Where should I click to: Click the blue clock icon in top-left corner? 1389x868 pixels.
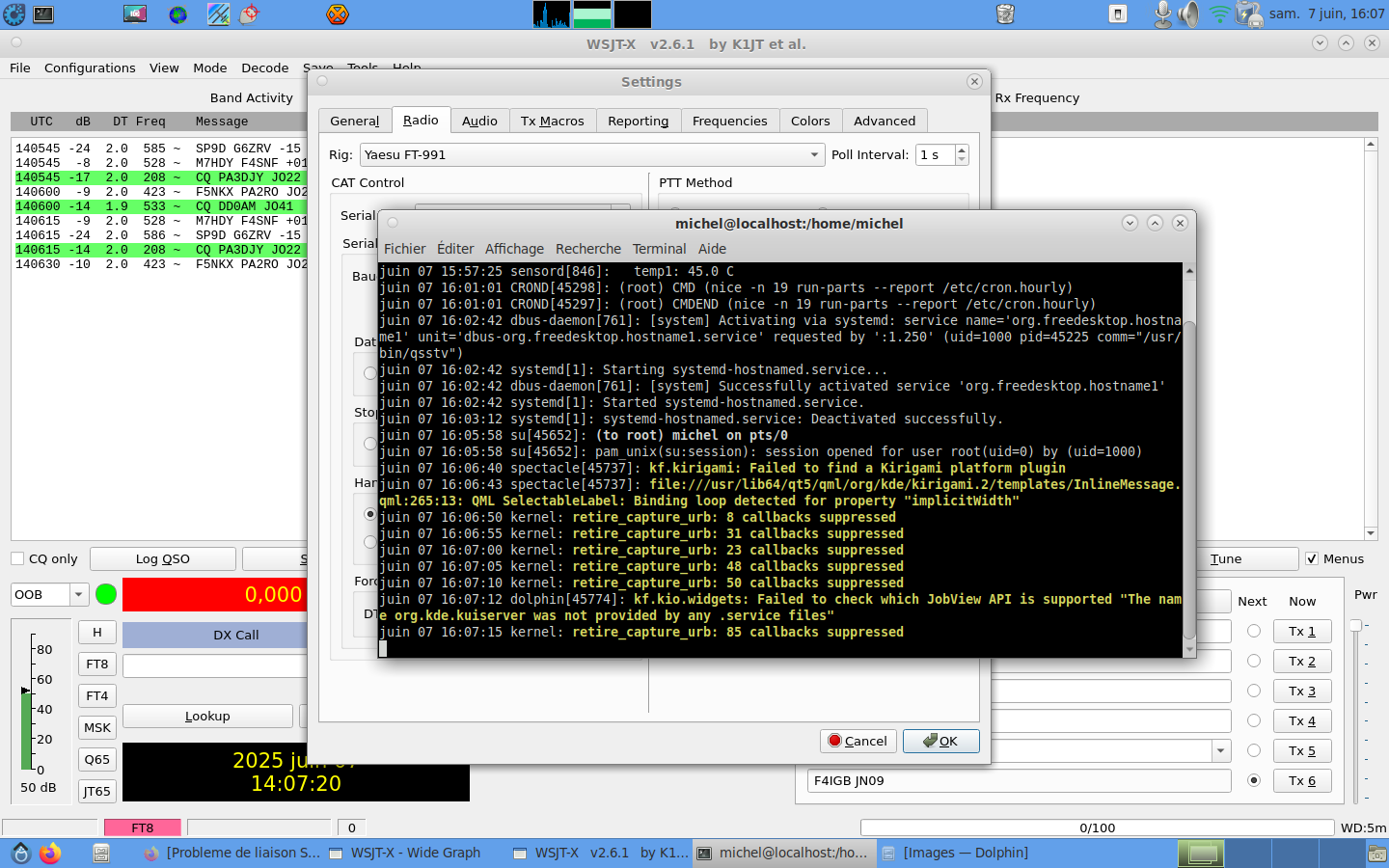[x=14, y=14]
